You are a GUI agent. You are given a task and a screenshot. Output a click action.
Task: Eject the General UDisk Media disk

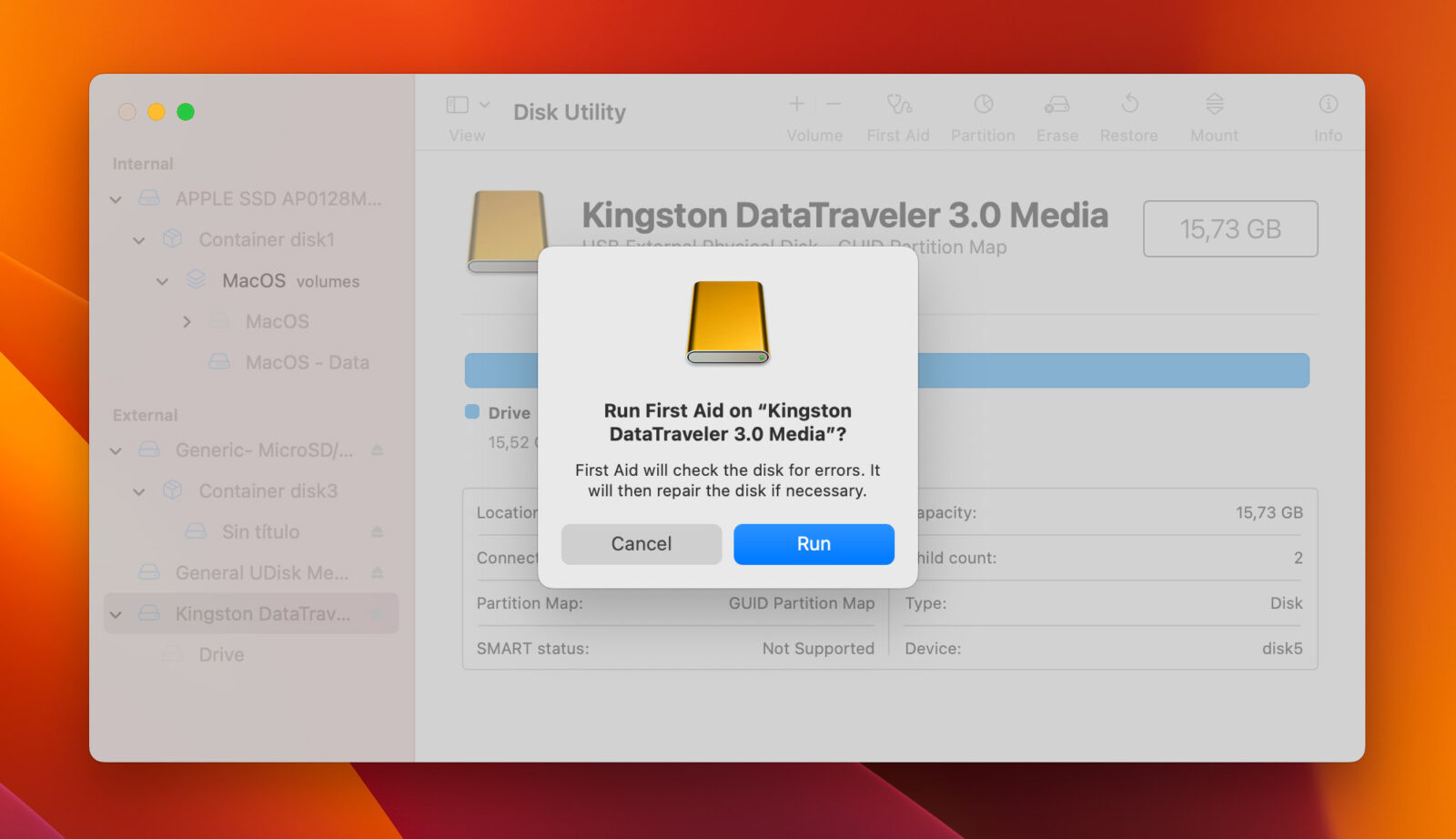[379, 572]
